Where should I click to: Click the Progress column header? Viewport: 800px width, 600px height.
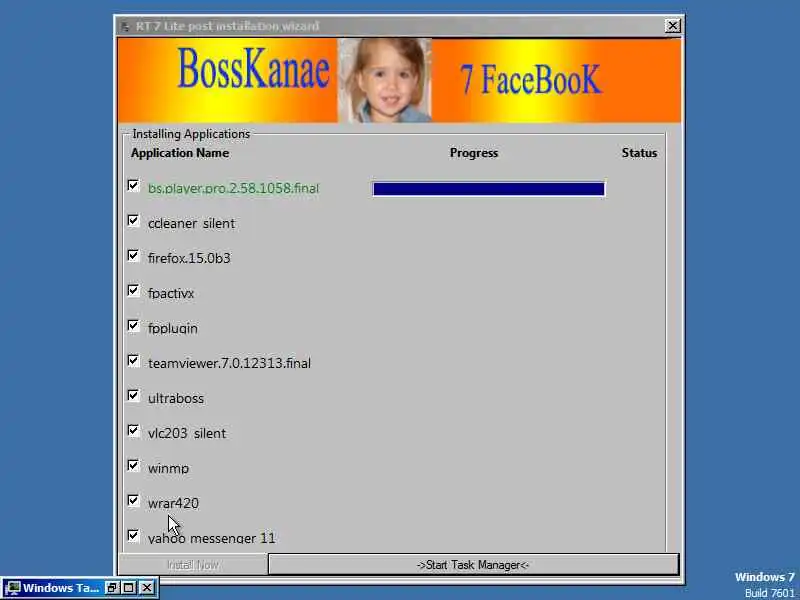coord(473,153)
